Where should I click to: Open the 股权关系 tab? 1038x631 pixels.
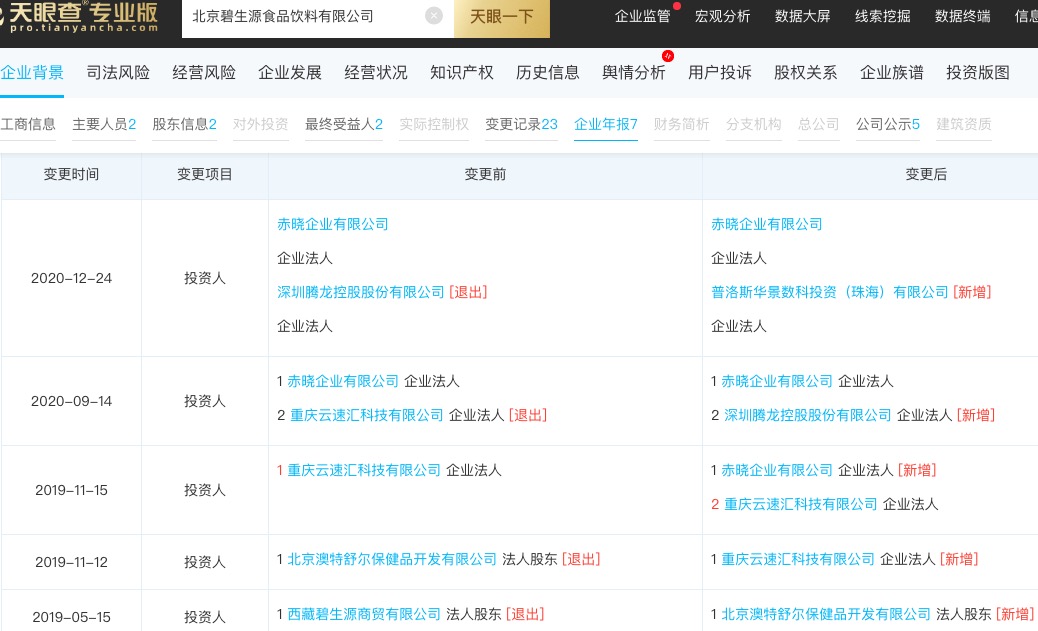(x=806, y=72)
